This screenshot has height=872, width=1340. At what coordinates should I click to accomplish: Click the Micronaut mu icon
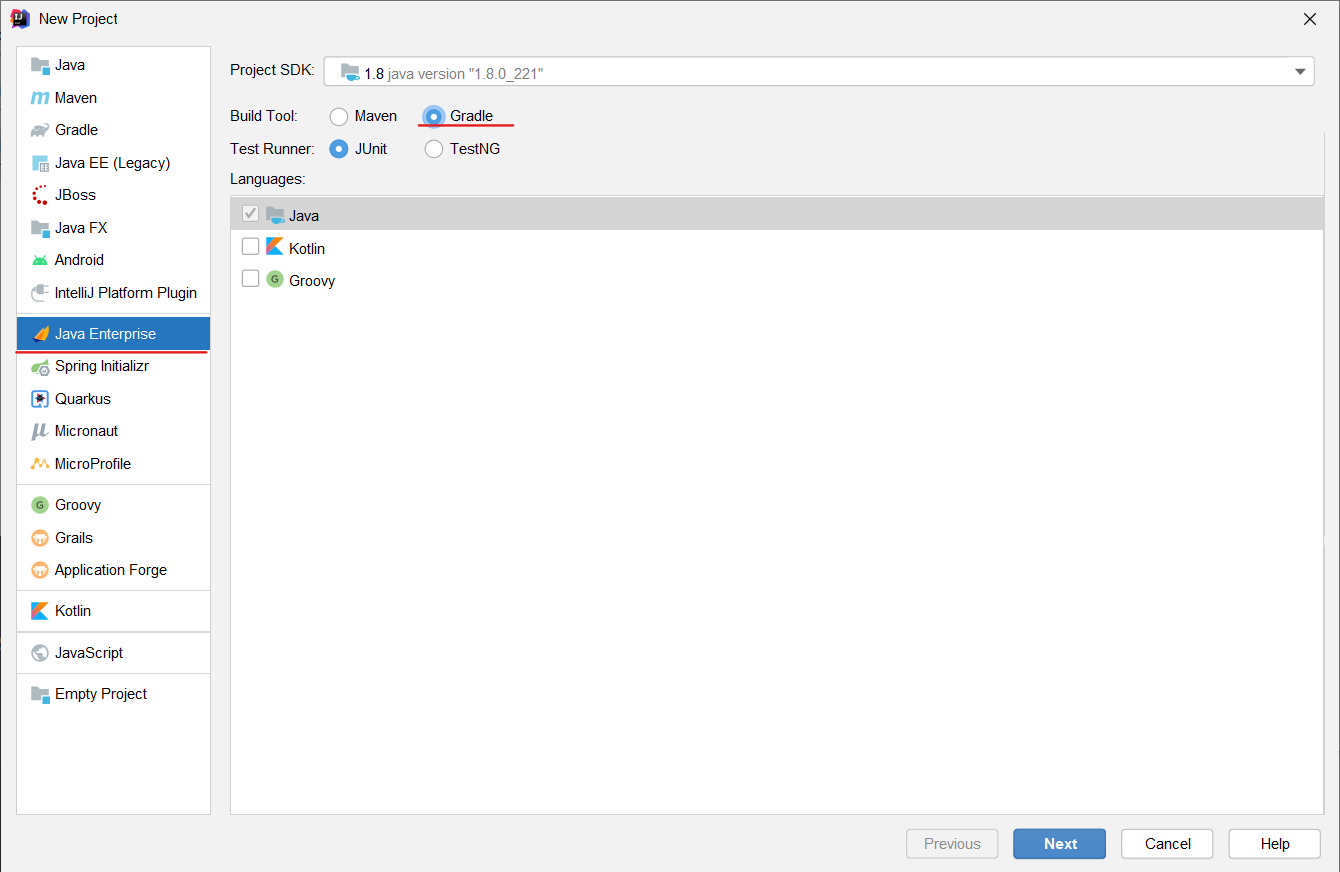pyautogui.click(x=40, y=431)
